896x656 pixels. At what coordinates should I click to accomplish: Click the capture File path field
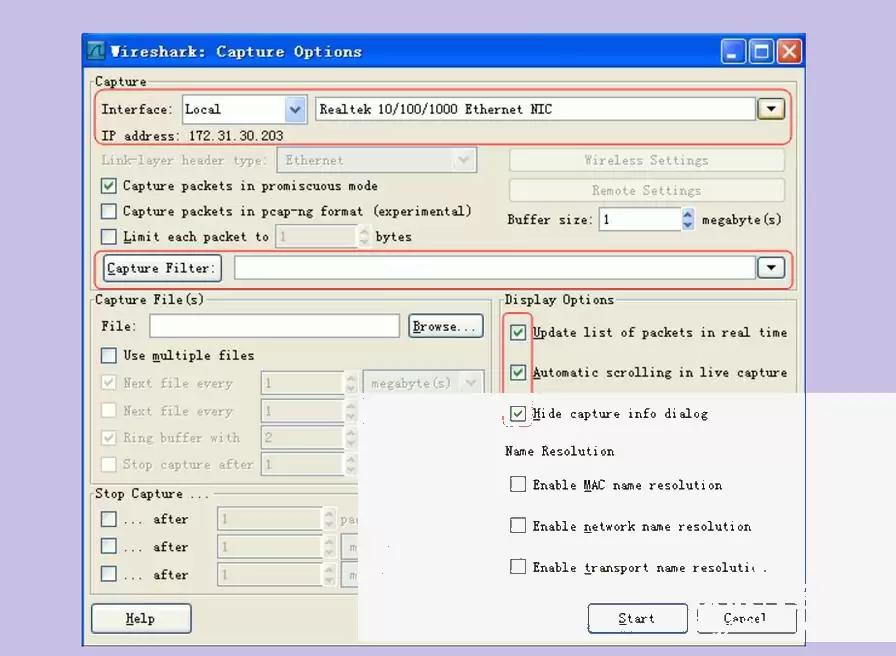[274, 326]
